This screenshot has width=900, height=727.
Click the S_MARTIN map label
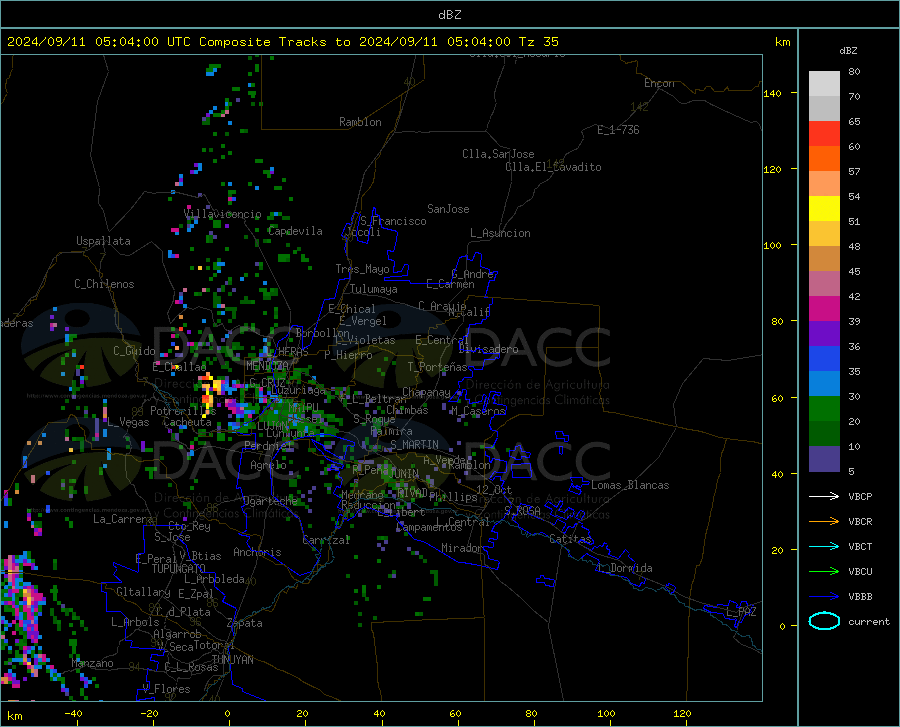click(414, 445)
